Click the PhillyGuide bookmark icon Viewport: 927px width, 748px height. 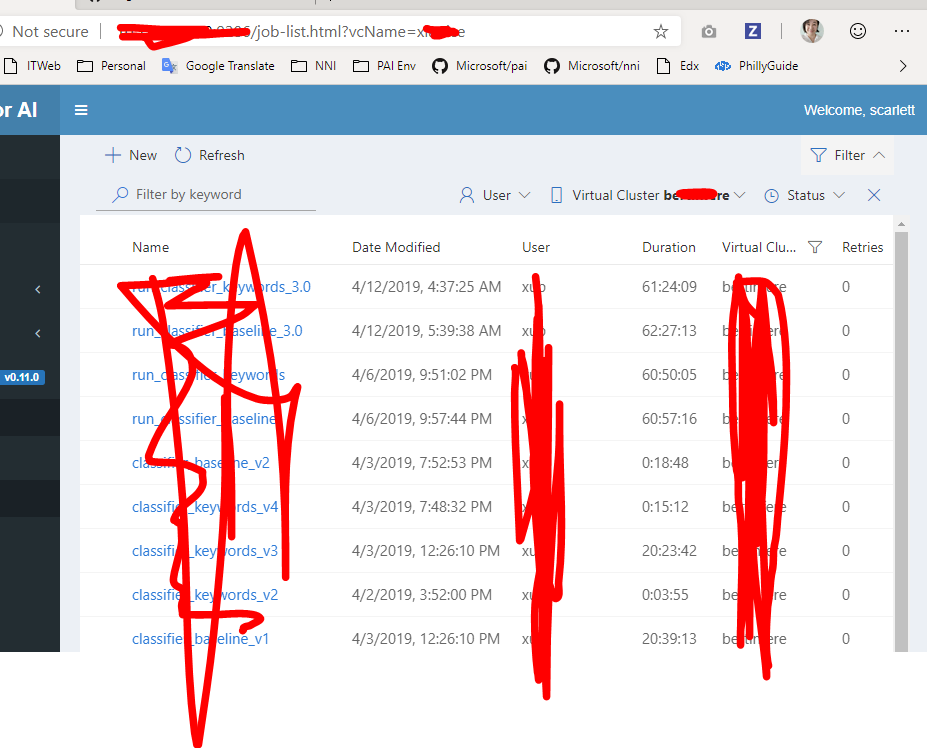click(722, 66)
